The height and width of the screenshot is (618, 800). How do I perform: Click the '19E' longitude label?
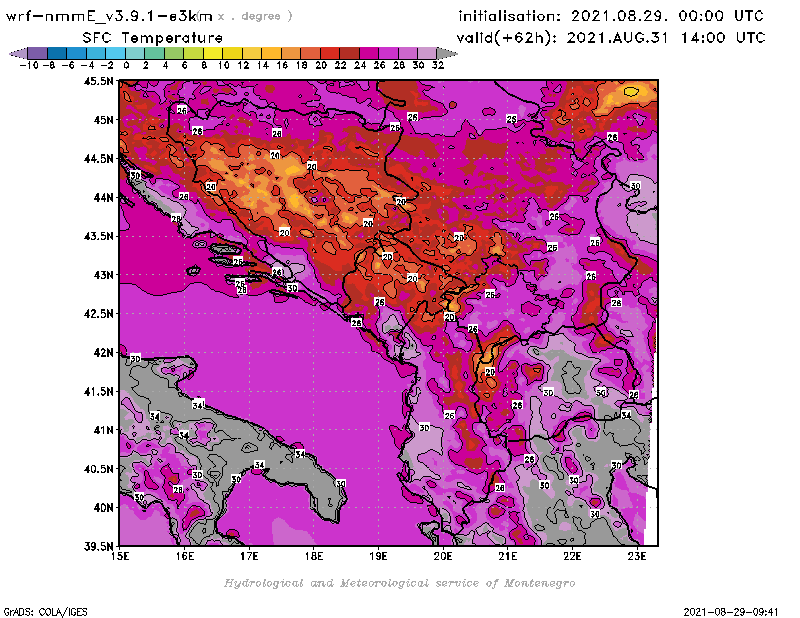tap(378, 556)
